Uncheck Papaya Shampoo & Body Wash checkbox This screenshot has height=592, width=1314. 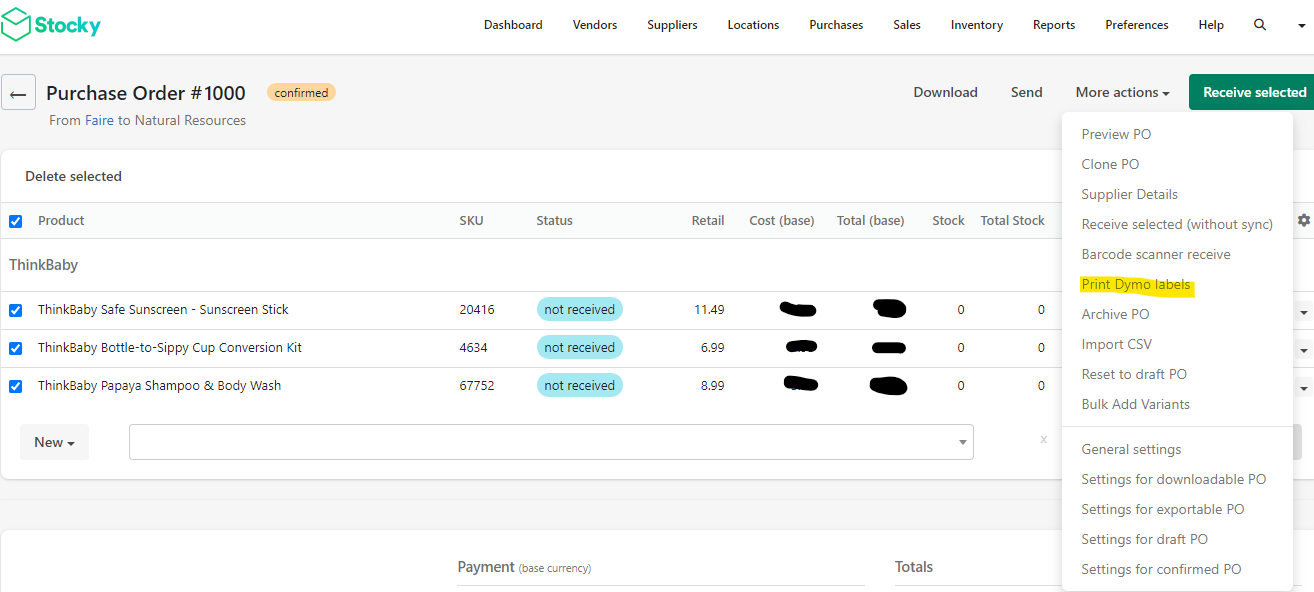point(15,386)
